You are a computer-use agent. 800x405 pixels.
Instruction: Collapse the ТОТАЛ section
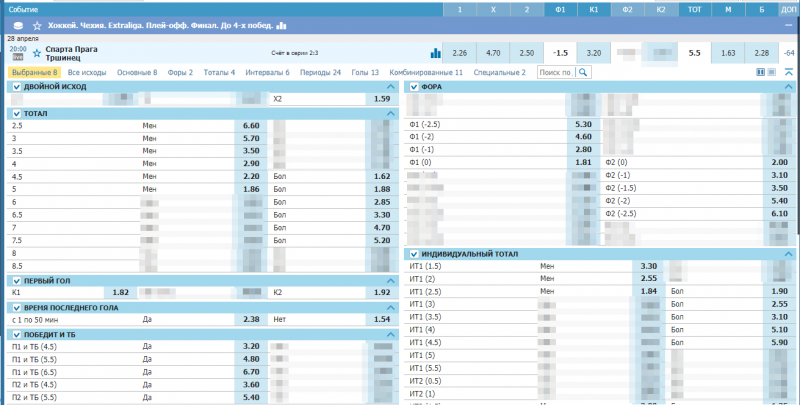pyautogui.click(x=390, y=114)
